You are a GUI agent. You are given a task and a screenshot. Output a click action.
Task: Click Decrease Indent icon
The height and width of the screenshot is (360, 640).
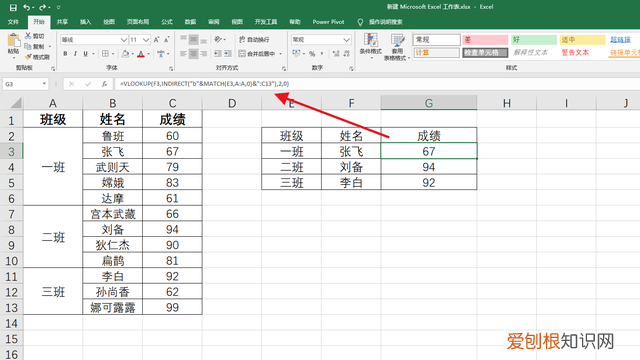[217, 53]
